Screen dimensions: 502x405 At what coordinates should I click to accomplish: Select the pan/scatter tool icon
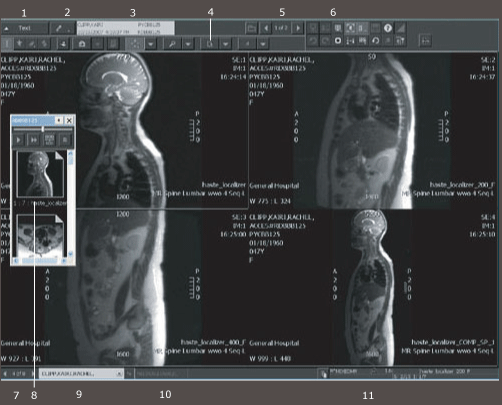point(135,44)
